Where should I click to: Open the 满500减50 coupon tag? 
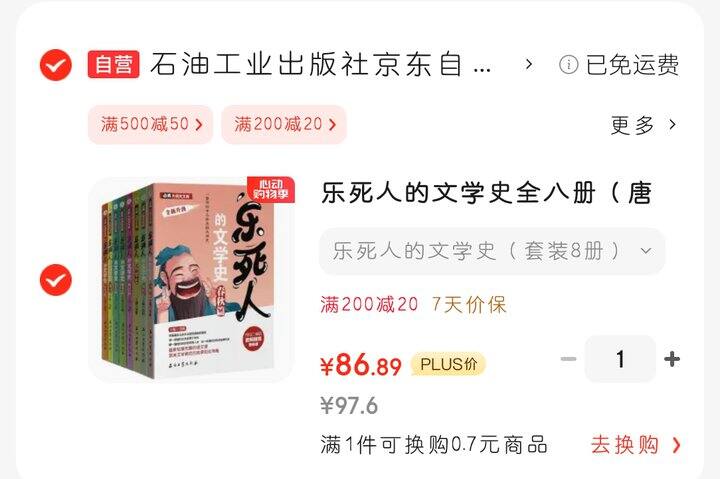(x=151, y=124)
